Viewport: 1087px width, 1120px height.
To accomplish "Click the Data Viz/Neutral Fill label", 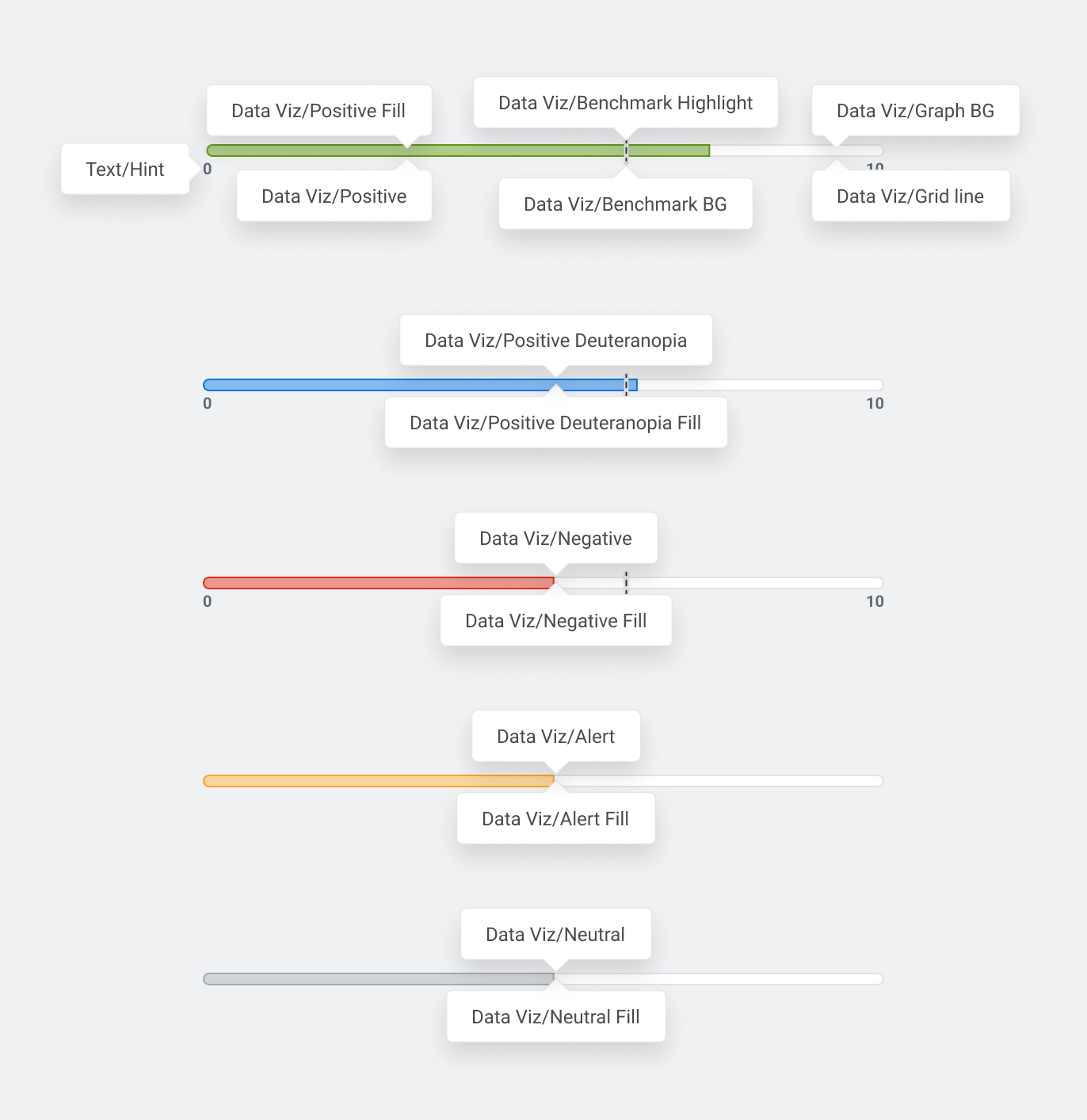I will click(555, 1017).
